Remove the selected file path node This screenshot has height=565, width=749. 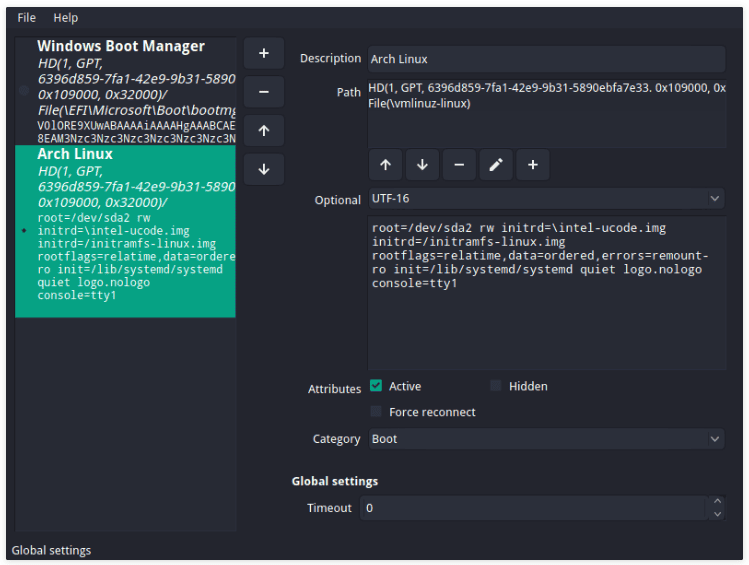click(459, 165)
